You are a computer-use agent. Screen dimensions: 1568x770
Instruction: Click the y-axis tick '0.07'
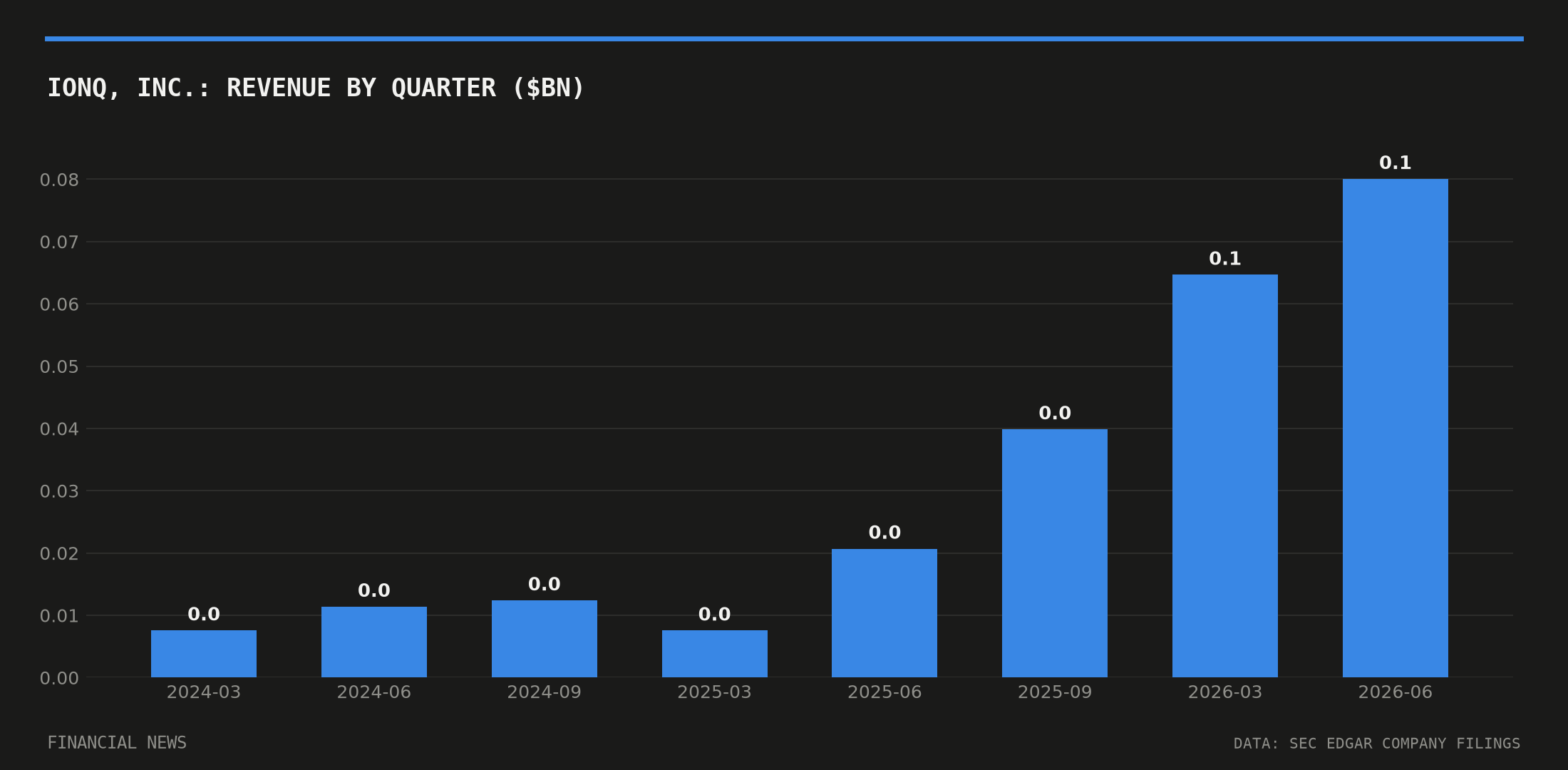(x=59, y=242)
